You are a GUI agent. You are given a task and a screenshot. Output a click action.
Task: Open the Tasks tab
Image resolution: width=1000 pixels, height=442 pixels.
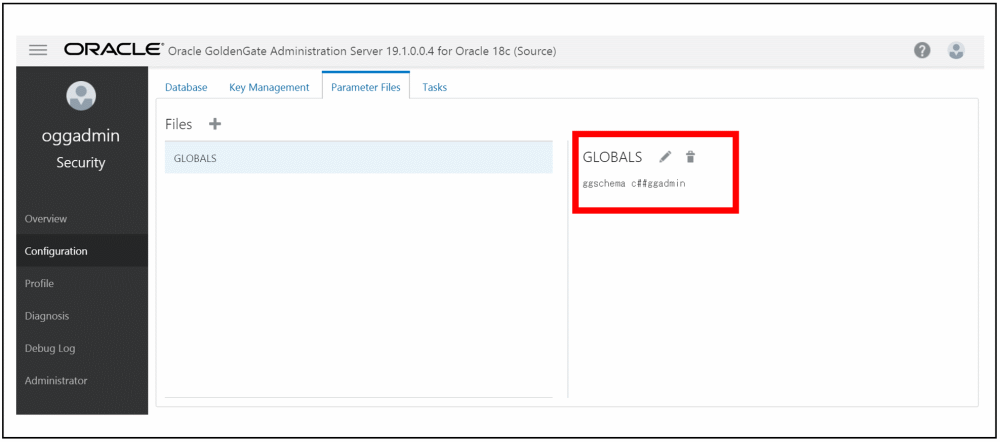pyautogui.click(x=434, y=87)
